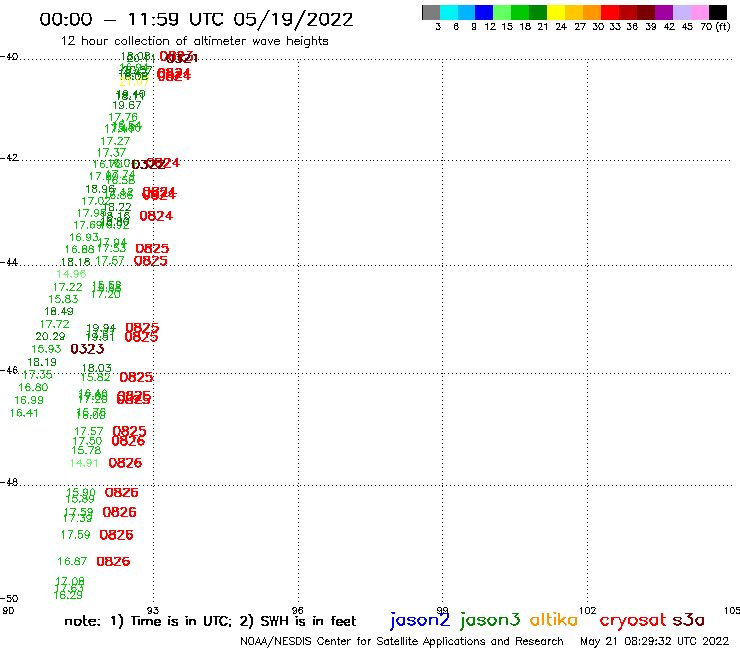
Task: Click the dark red time label "0323"
Action: click(x=87, y=349)
